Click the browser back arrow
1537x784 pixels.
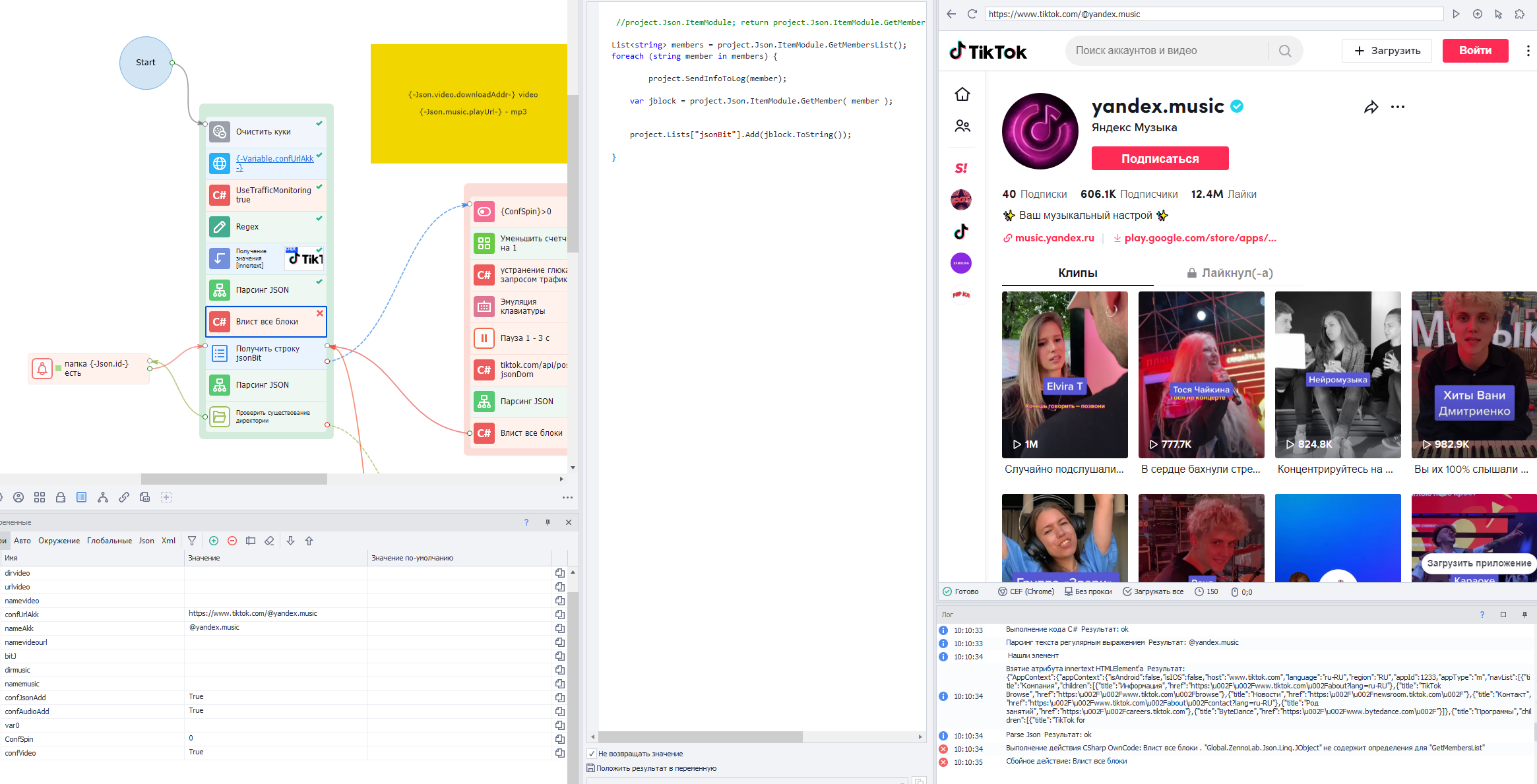(951, 14)
